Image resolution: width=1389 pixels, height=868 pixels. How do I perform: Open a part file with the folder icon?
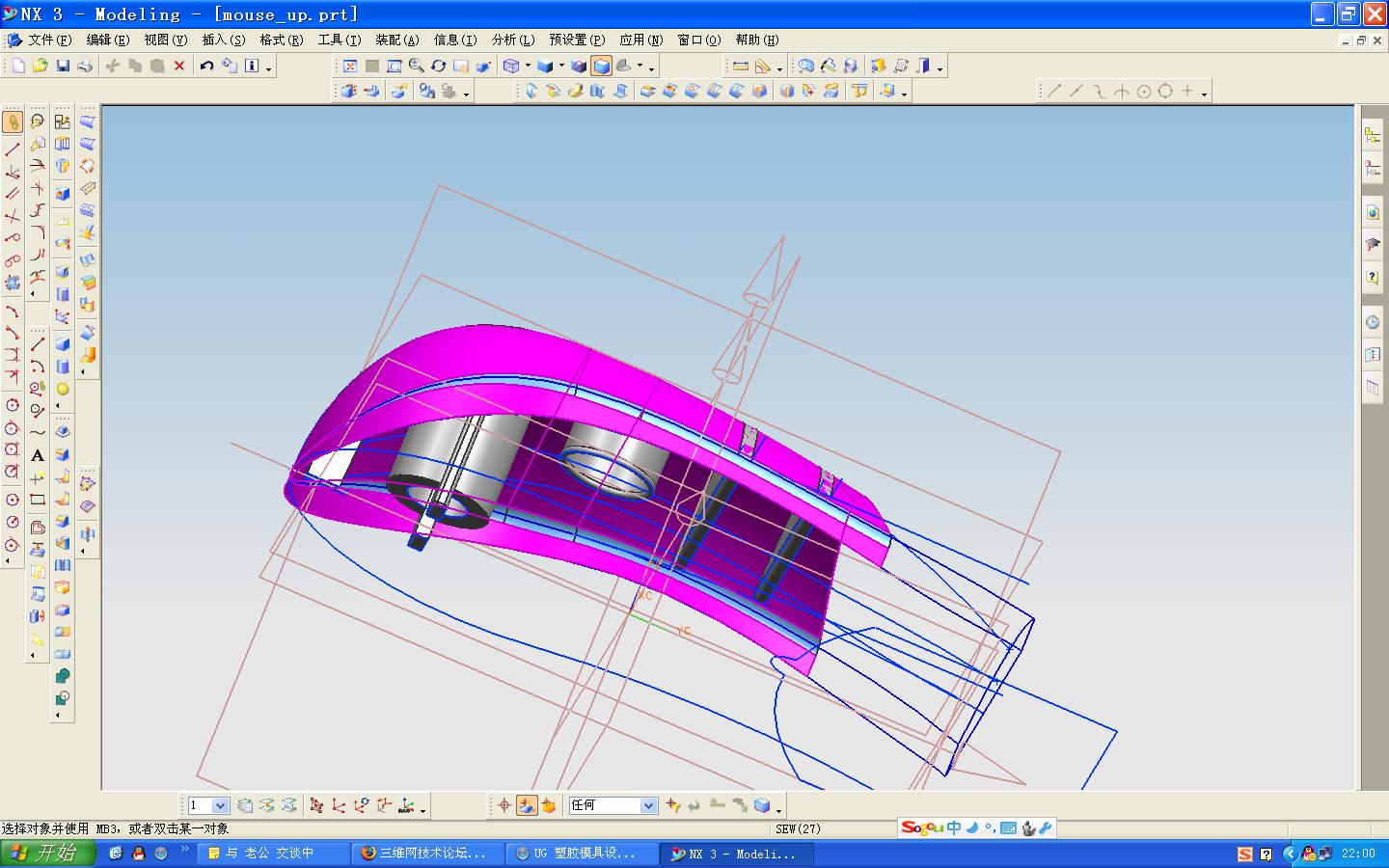pos(41,66)
